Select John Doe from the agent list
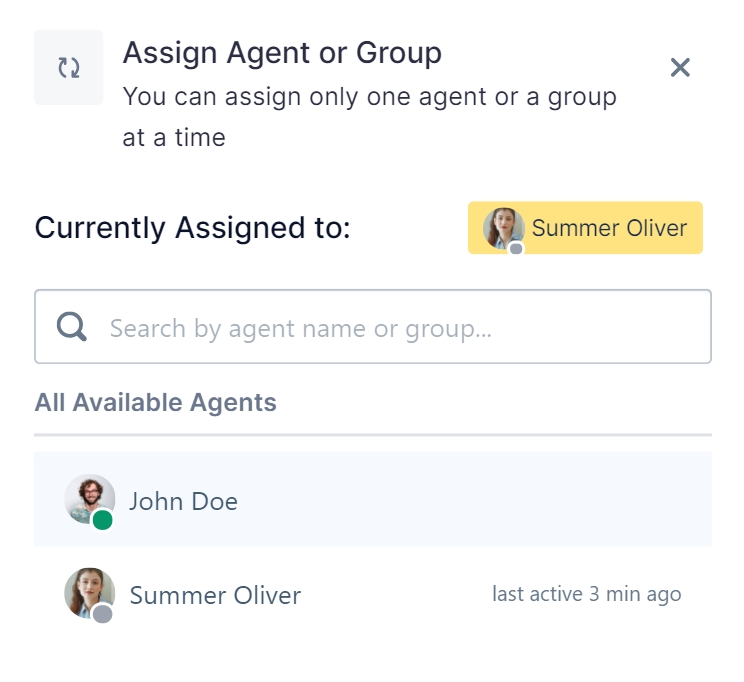Image resolution: width=744 pixels, height=682 pixels. click(x=372, y=499)
